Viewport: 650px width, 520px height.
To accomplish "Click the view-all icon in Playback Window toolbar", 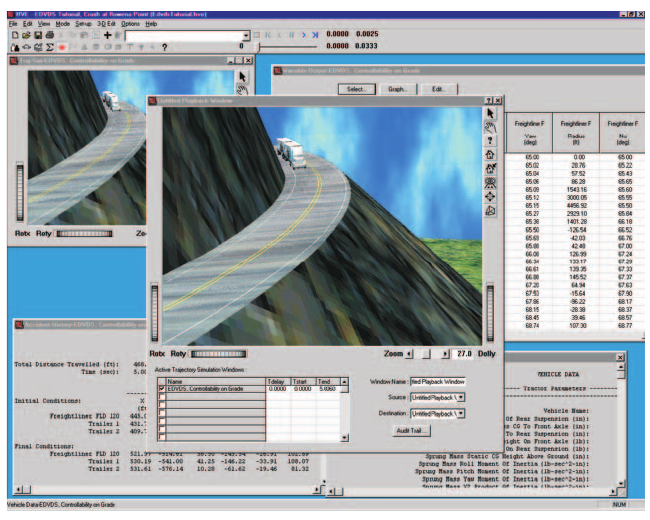I will [x=490, y=183].
